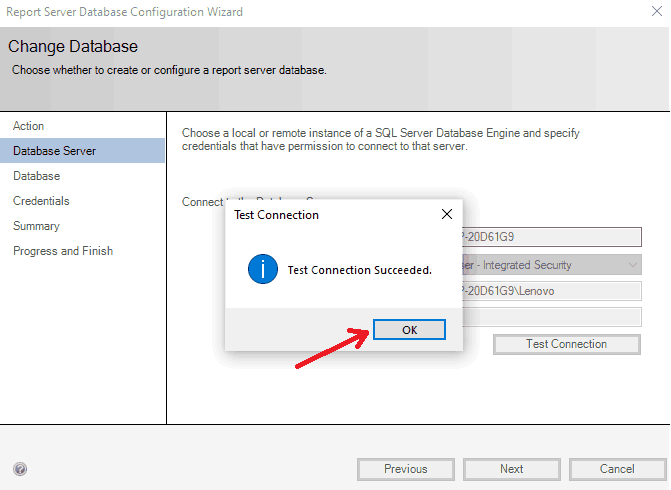Select the Database Server step
671x490 pixels.
[x=55, y=151]
